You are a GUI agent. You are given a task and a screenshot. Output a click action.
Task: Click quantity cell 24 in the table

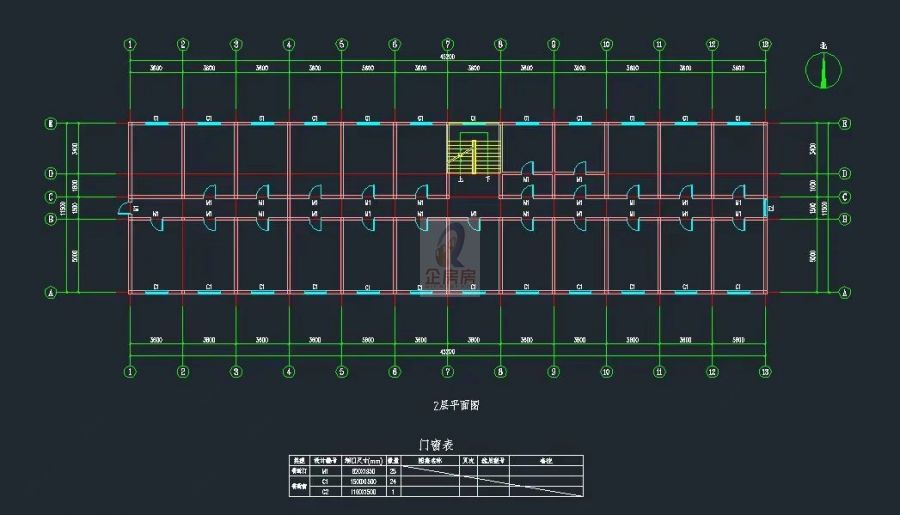[393, 482]
